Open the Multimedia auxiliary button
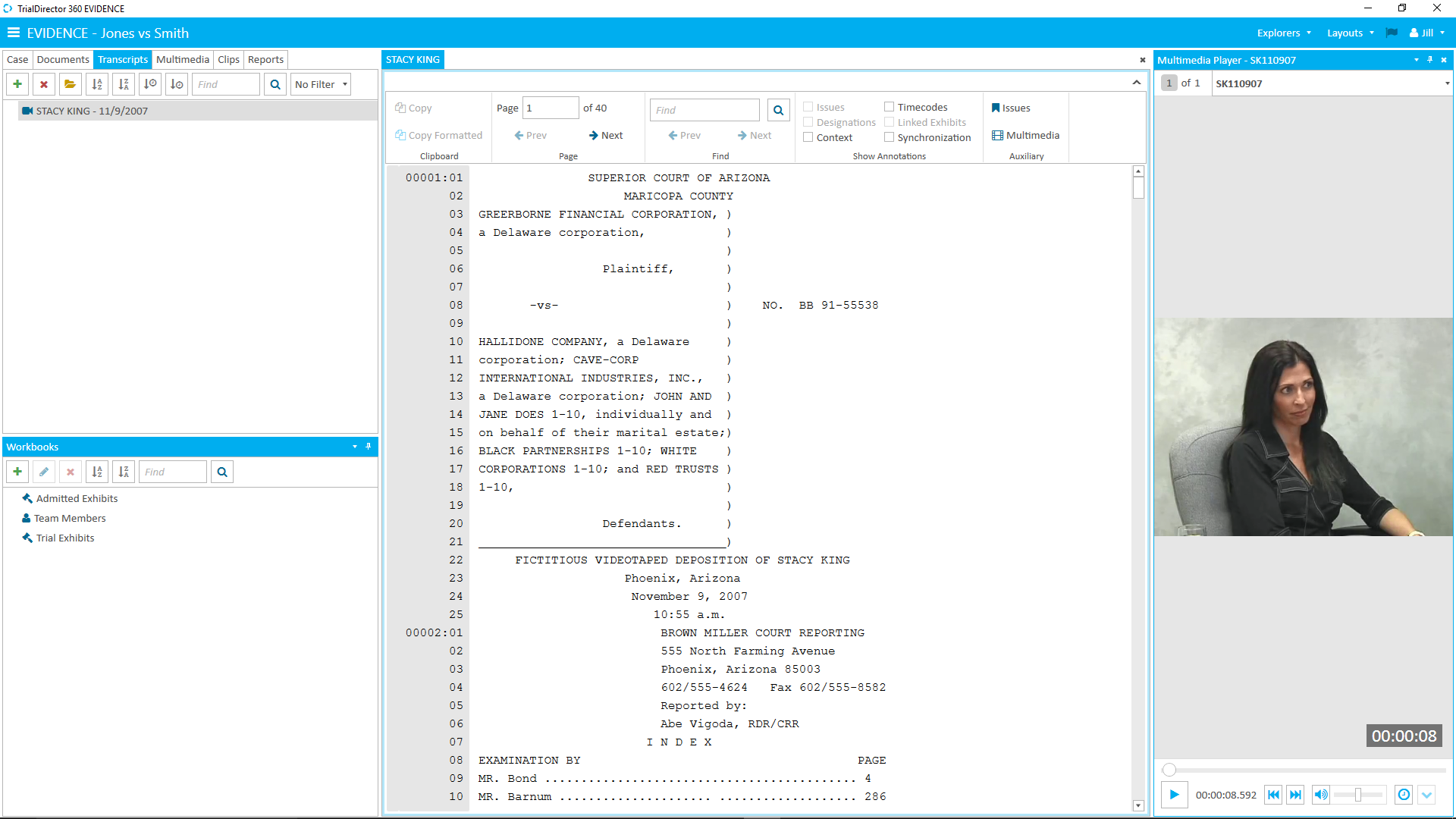The height and width of the screenshot is (819, 1456). 1025,135
